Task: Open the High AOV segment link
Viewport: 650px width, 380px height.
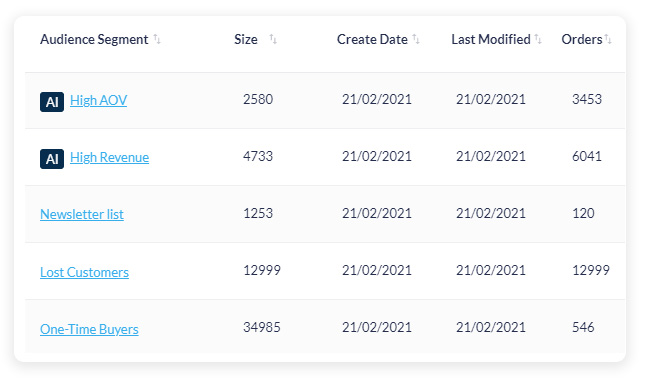Action: click(99, 100)
